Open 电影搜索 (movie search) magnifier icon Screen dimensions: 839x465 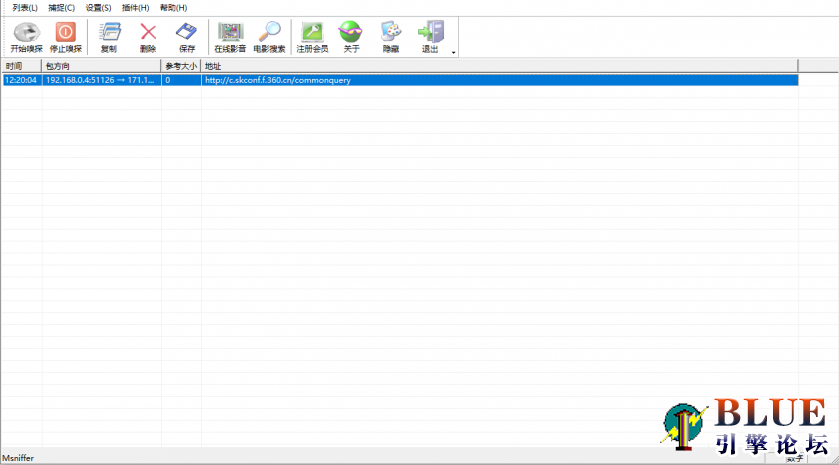tap(269, 36)
